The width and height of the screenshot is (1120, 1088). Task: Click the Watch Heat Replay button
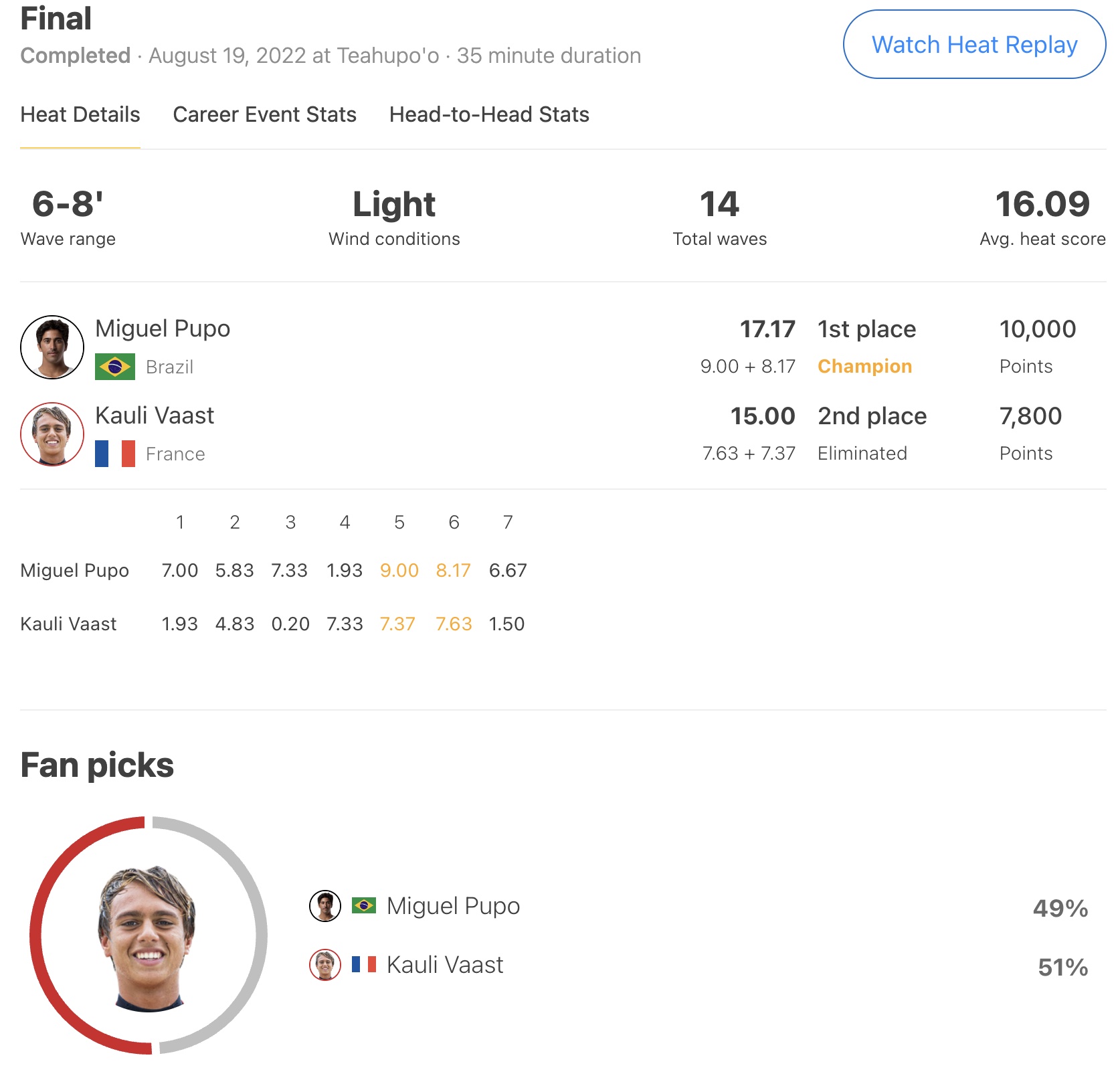click(974, 44)
